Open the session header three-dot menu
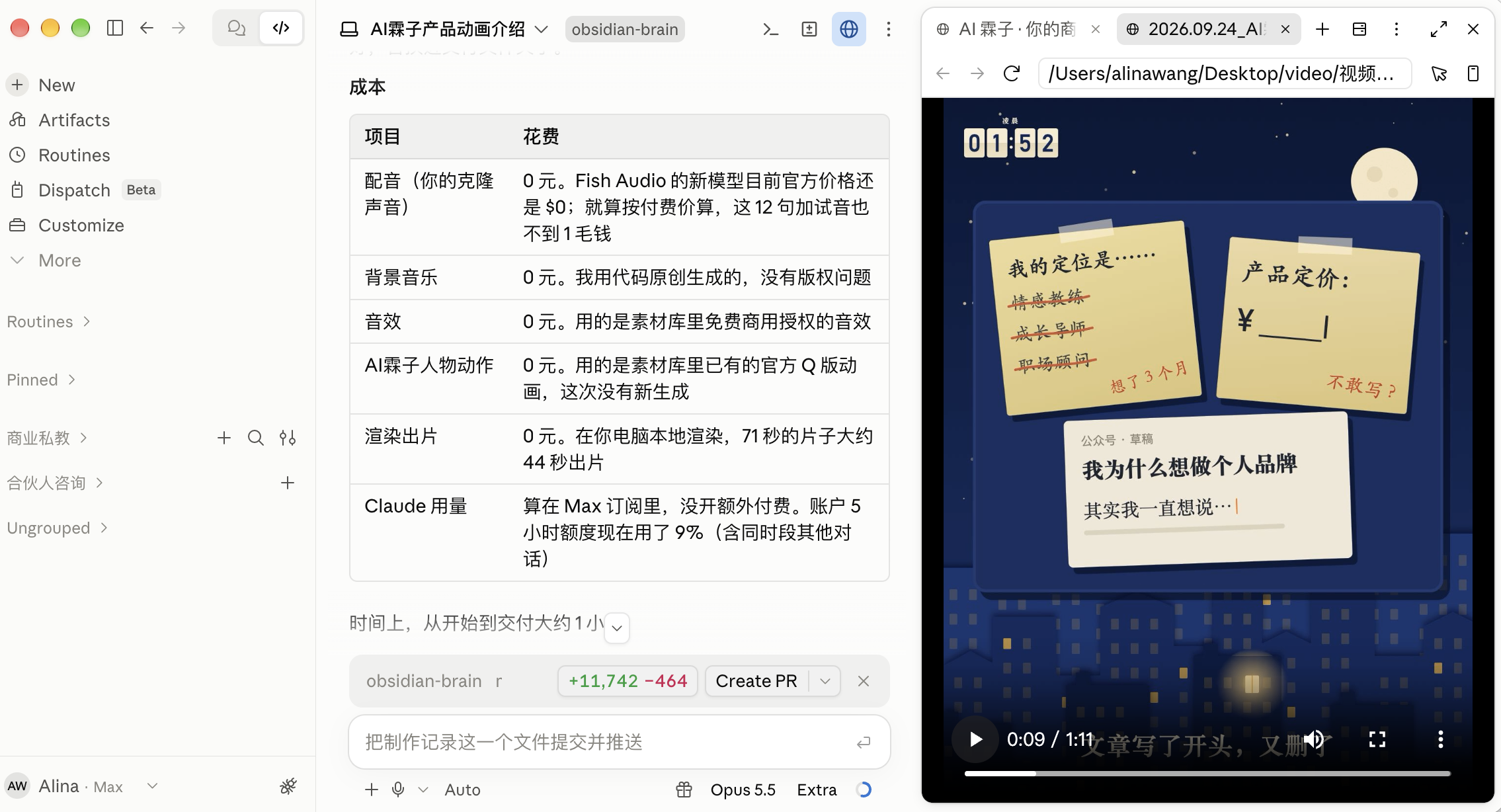Screen dimensions: 1501x812 tap(889, 29)
